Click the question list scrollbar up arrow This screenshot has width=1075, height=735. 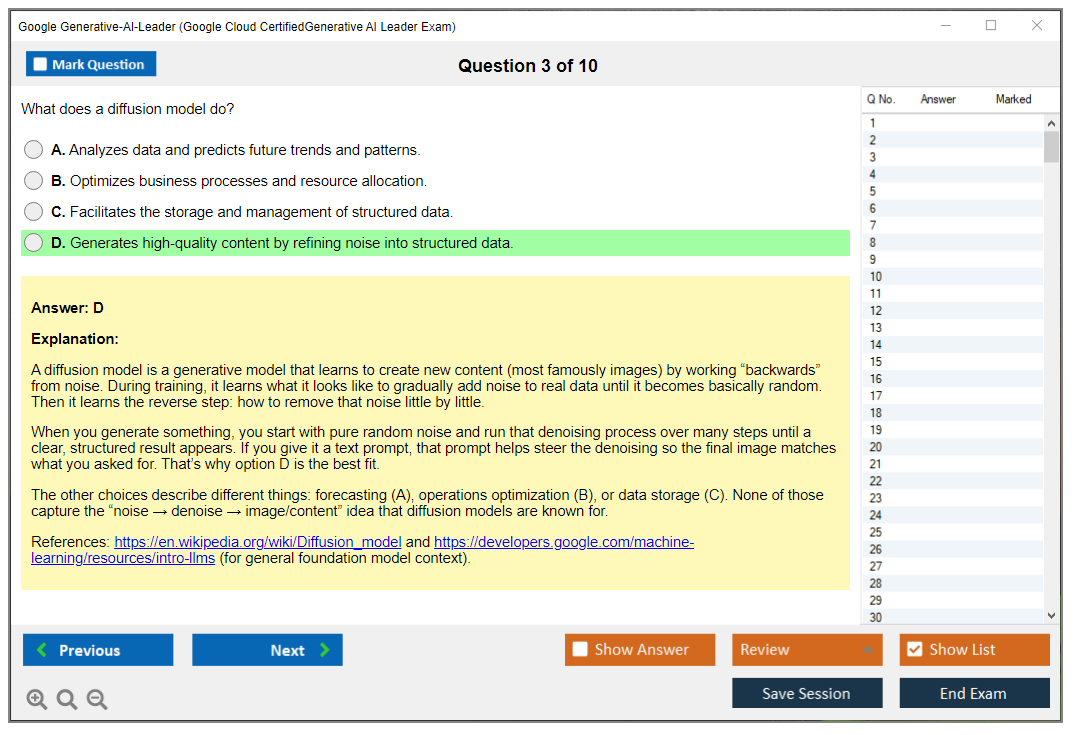coord(1050,121)
